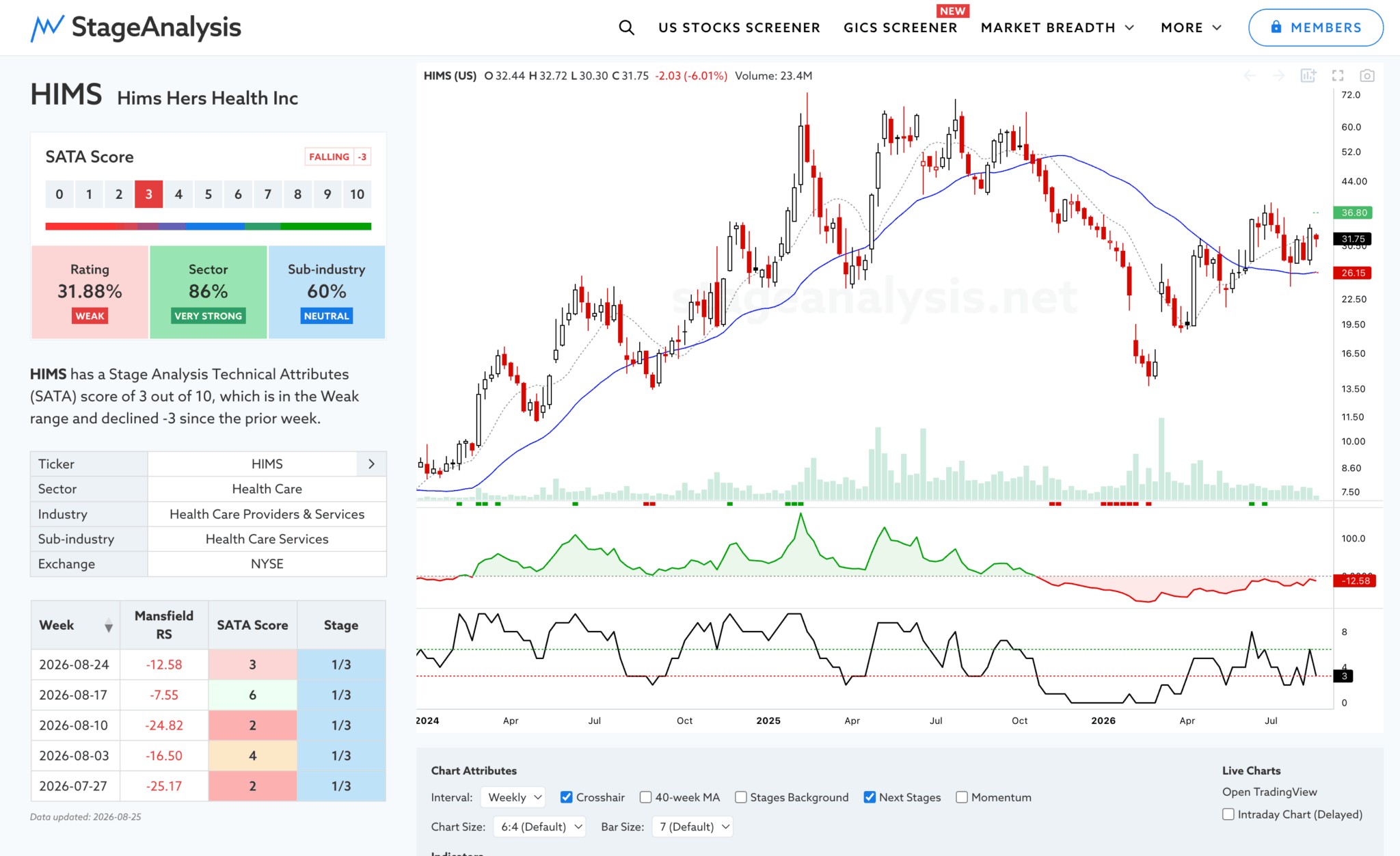Uncheck the Crosshair checkbox
The width and height of the screenshot is (1400, 856).
pos(566,797)
